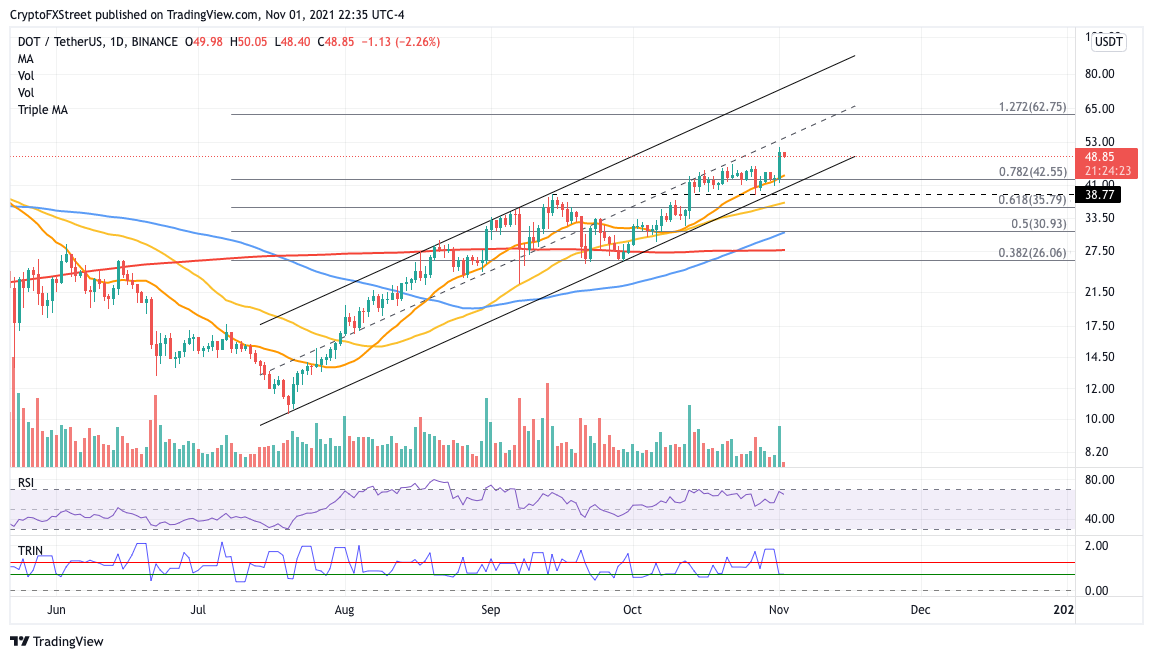
Task: Click the 0.382(26.06) Fibonacci level label
Action: click(1032, 252)
